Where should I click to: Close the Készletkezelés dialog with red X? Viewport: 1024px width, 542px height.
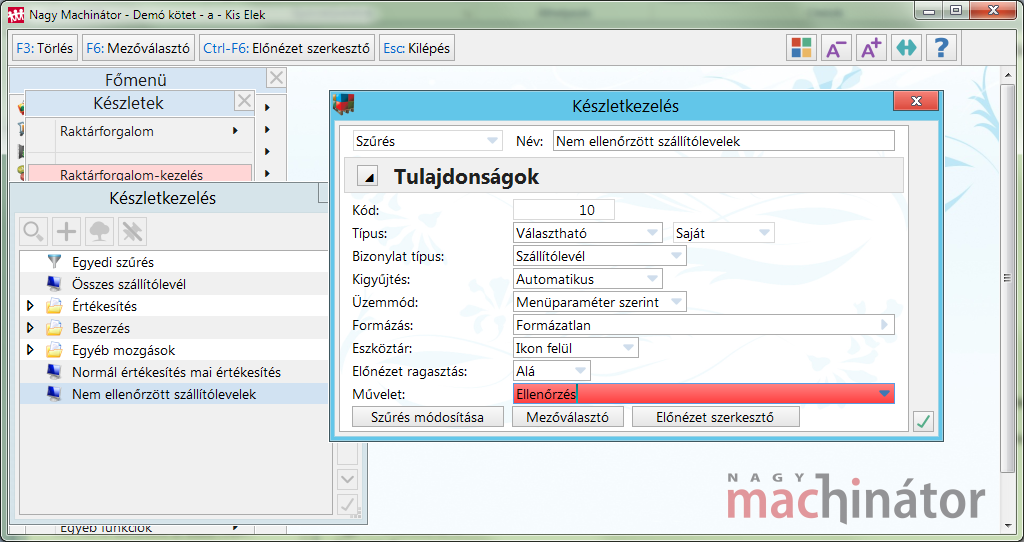click(916, 101)
